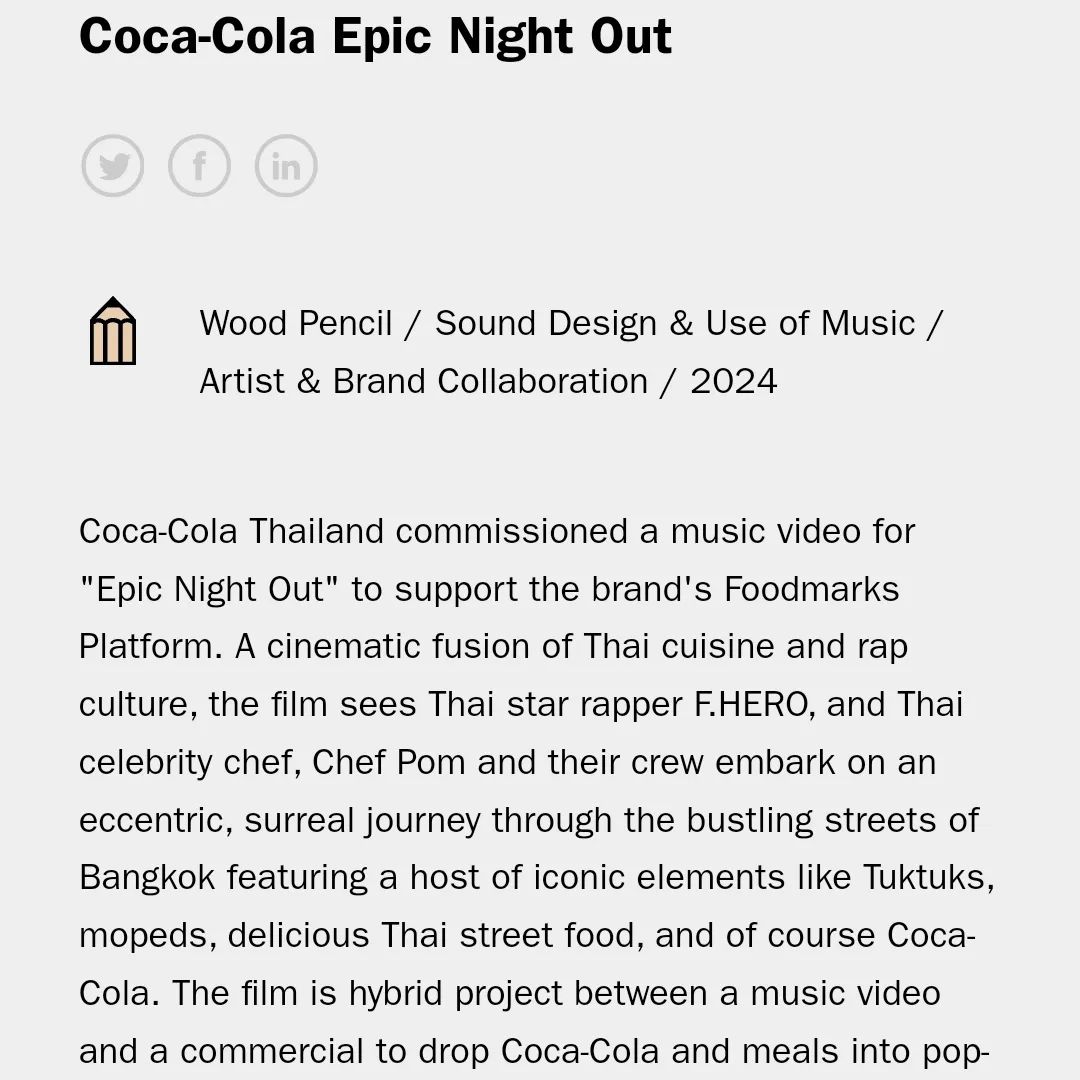The image size is (1080, 1080).
Task: Share the page on LinkedIn
Action: coord(286,166)
